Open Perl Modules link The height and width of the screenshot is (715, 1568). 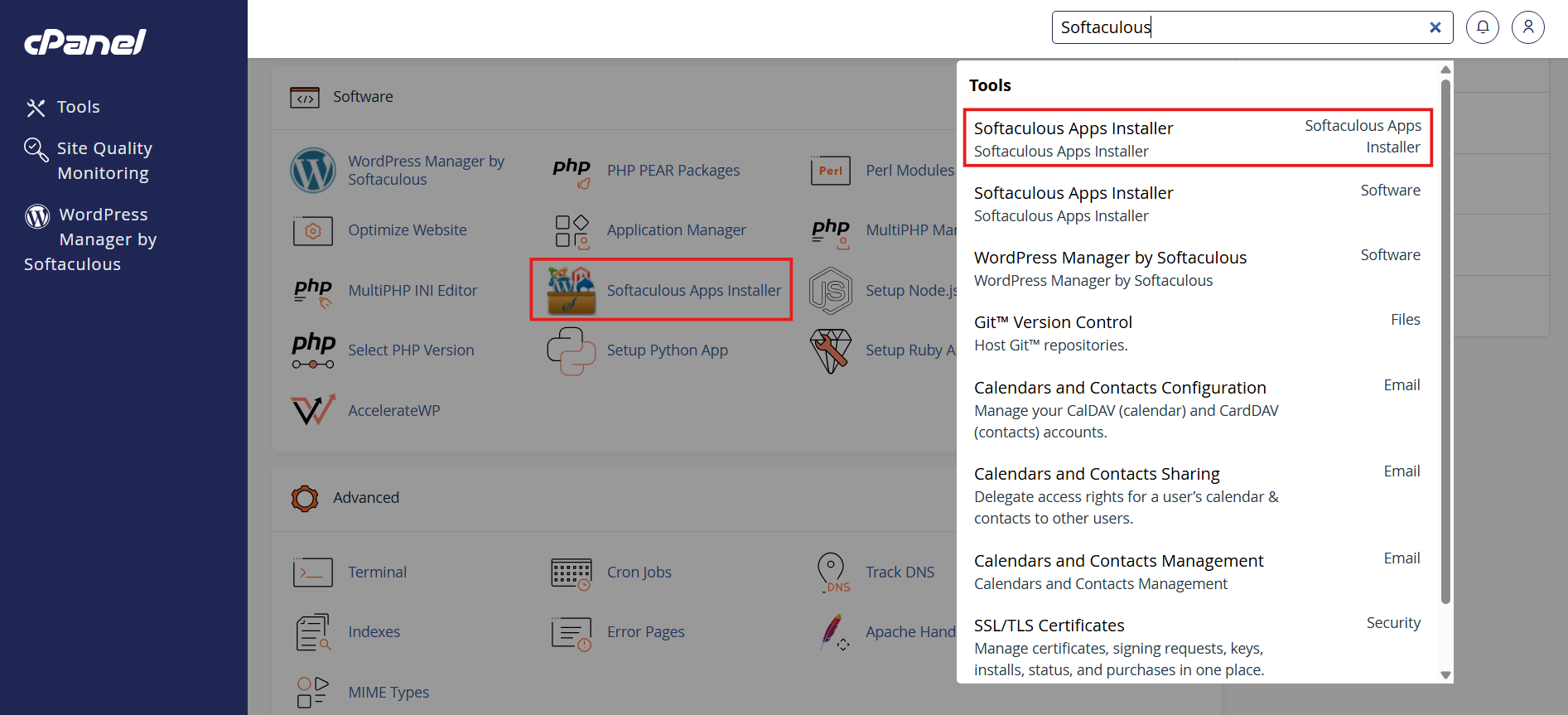tap(909, 170)
